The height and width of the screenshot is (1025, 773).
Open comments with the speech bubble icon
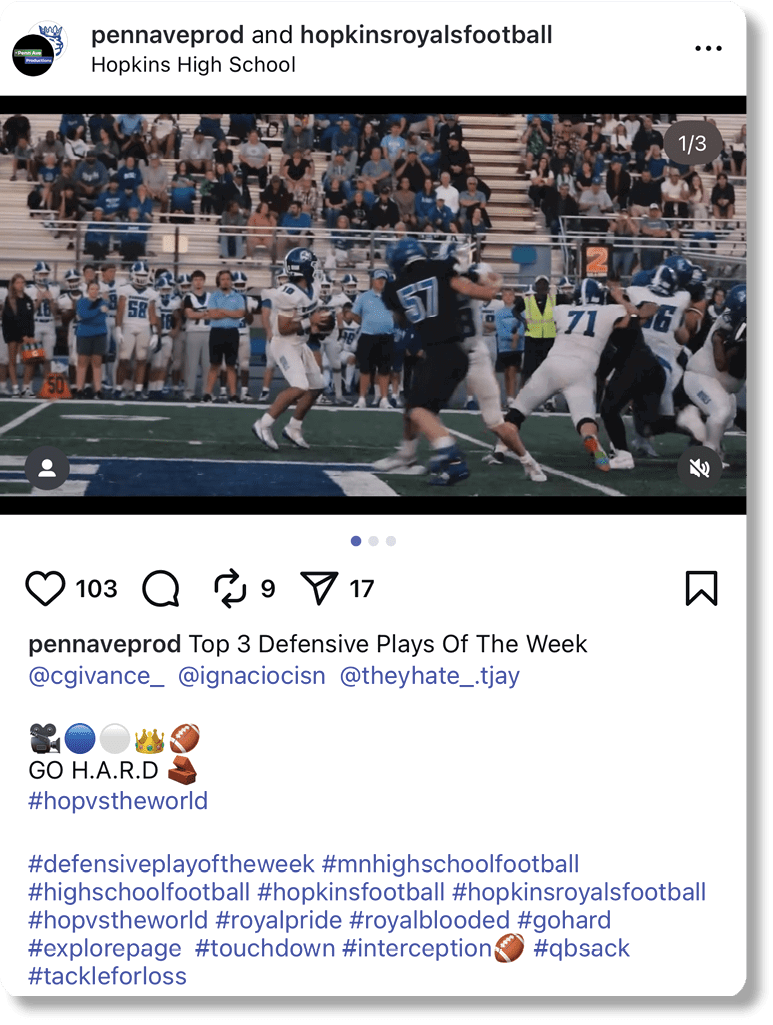coord(161,588)
